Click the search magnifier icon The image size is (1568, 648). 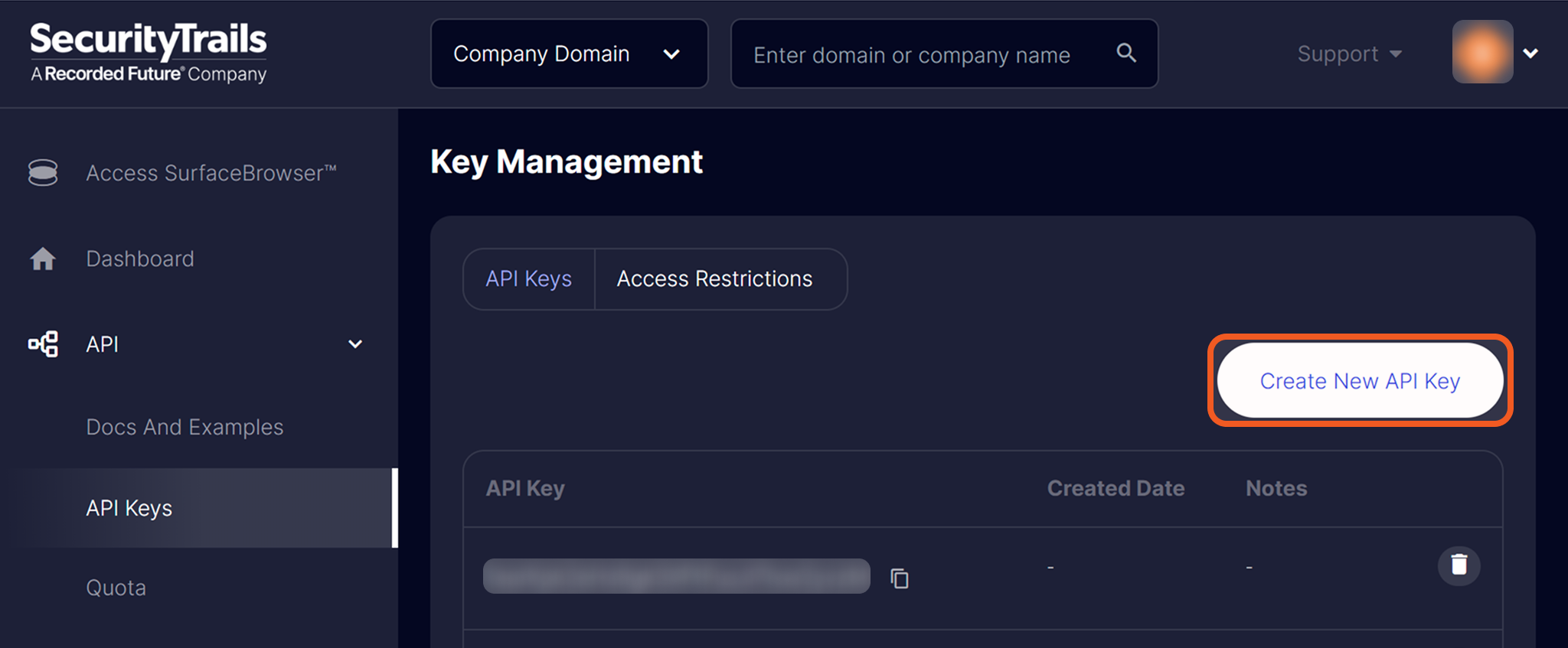click(1125, 53)
